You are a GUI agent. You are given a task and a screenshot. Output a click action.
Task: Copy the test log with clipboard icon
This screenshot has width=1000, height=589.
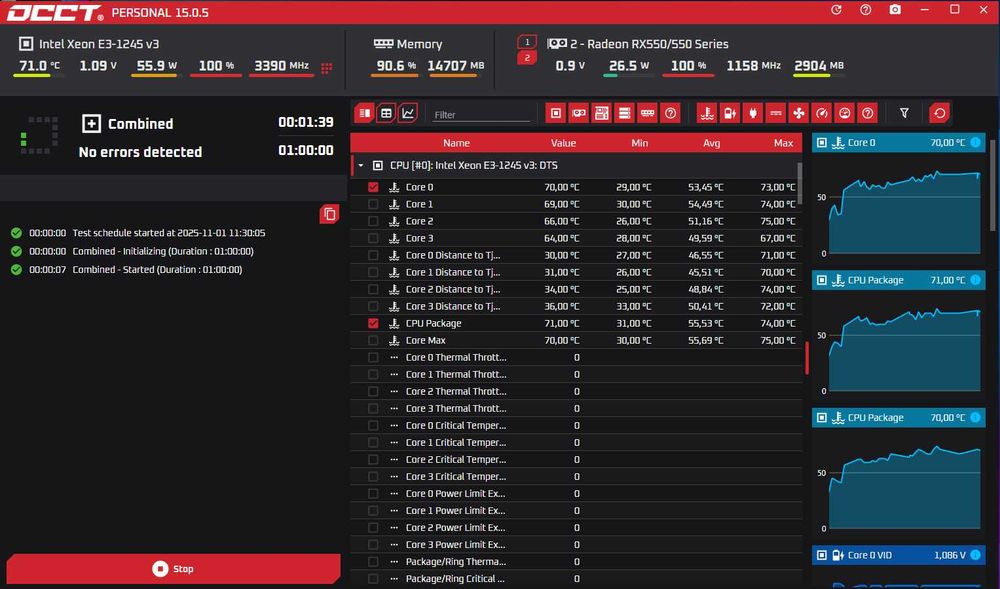(x=329, y=214)
